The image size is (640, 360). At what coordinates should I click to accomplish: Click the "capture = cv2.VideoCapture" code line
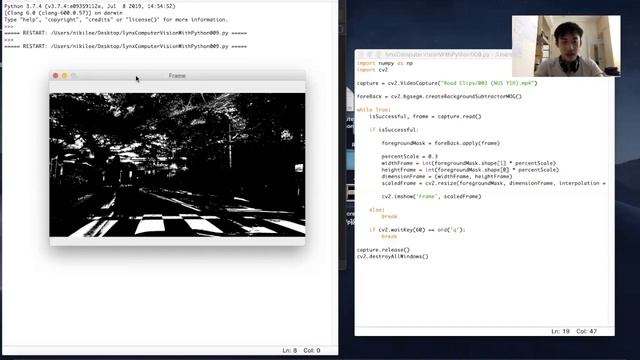(447, 83)
